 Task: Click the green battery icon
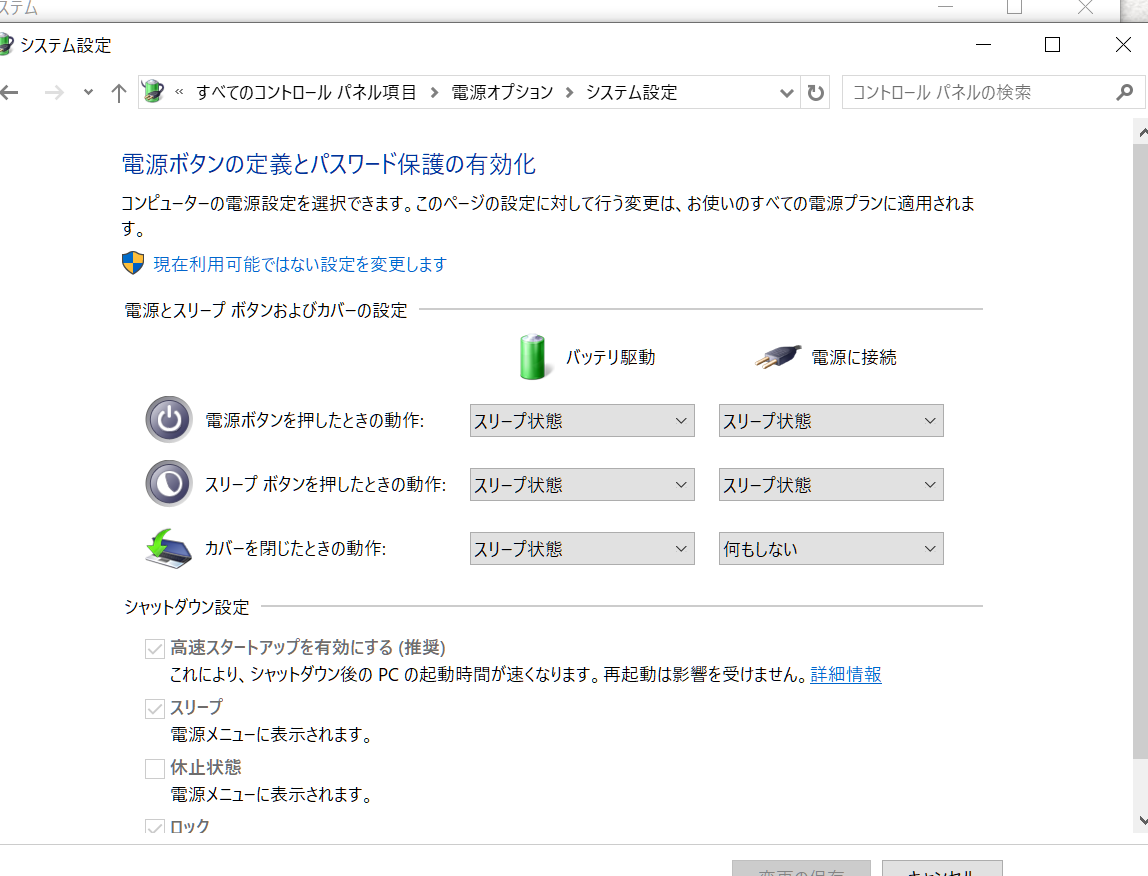click(x=532, y=357)
